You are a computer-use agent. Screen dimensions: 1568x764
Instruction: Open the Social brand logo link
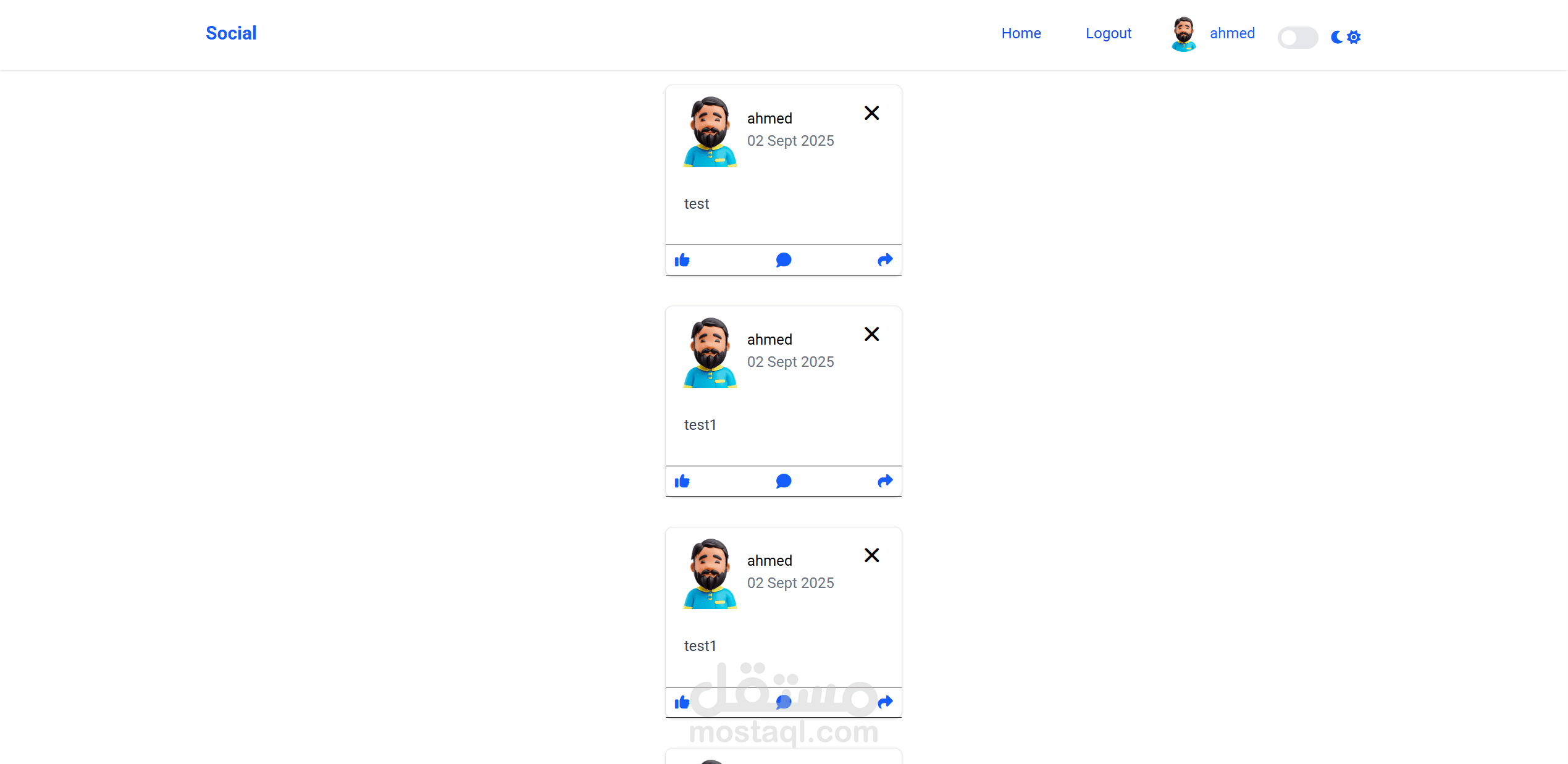231,33
